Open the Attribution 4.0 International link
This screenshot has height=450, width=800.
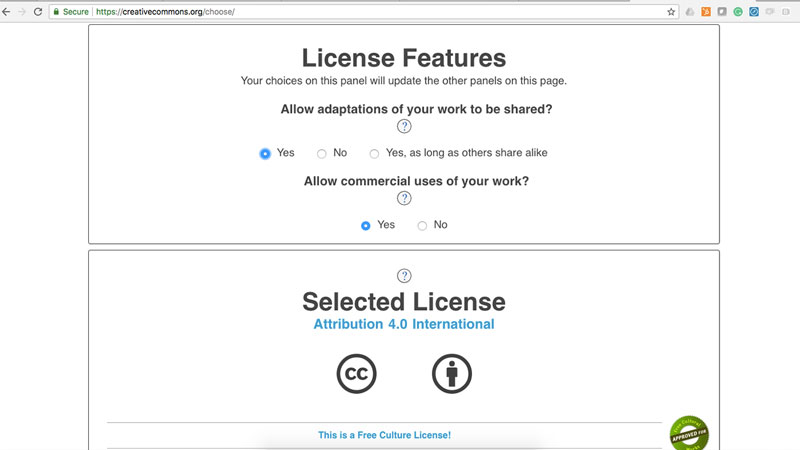point(404,324)
